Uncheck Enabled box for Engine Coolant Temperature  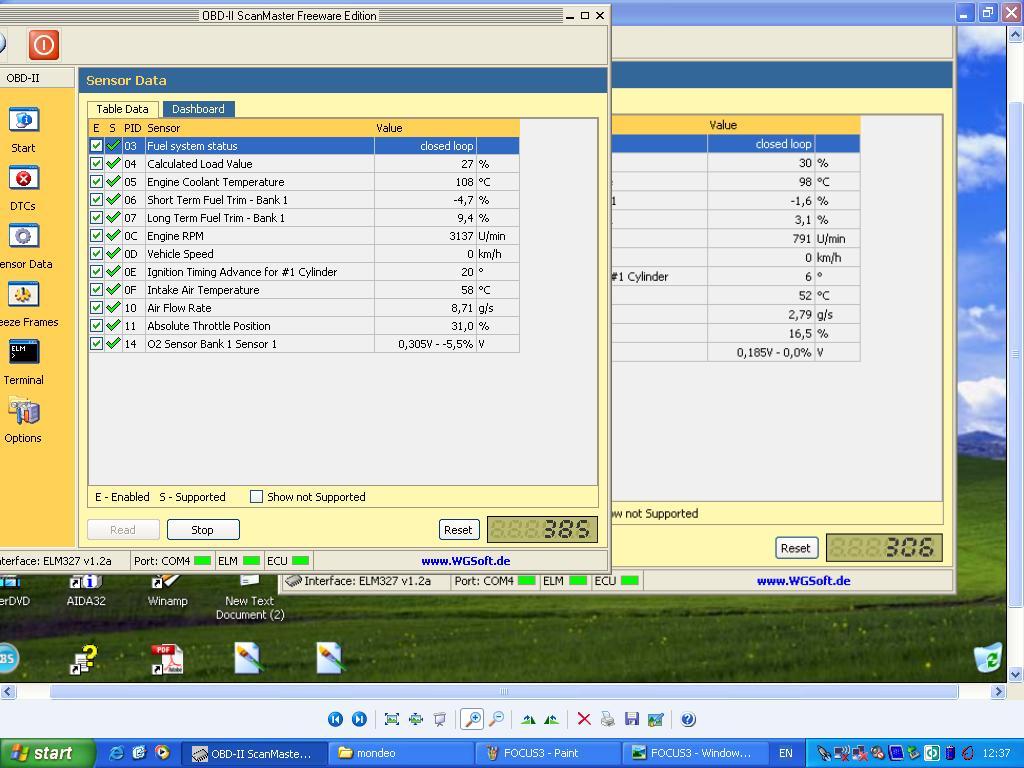[x=96, y=182]
